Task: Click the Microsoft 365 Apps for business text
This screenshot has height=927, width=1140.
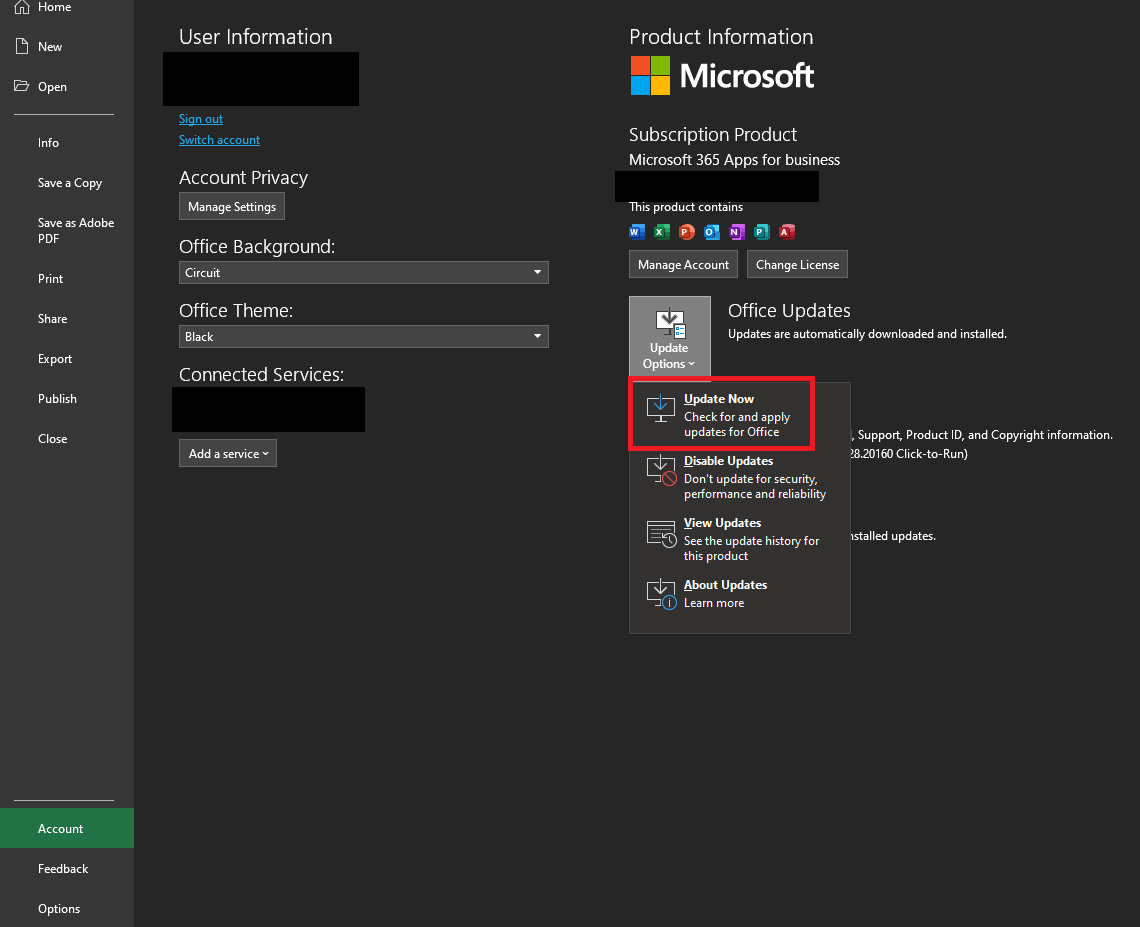Action: coord(734,160)
